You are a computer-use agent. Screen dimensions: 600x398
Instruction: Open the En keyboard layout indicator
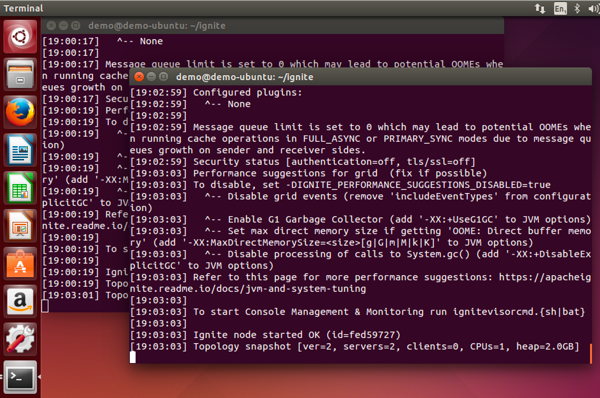560,8
